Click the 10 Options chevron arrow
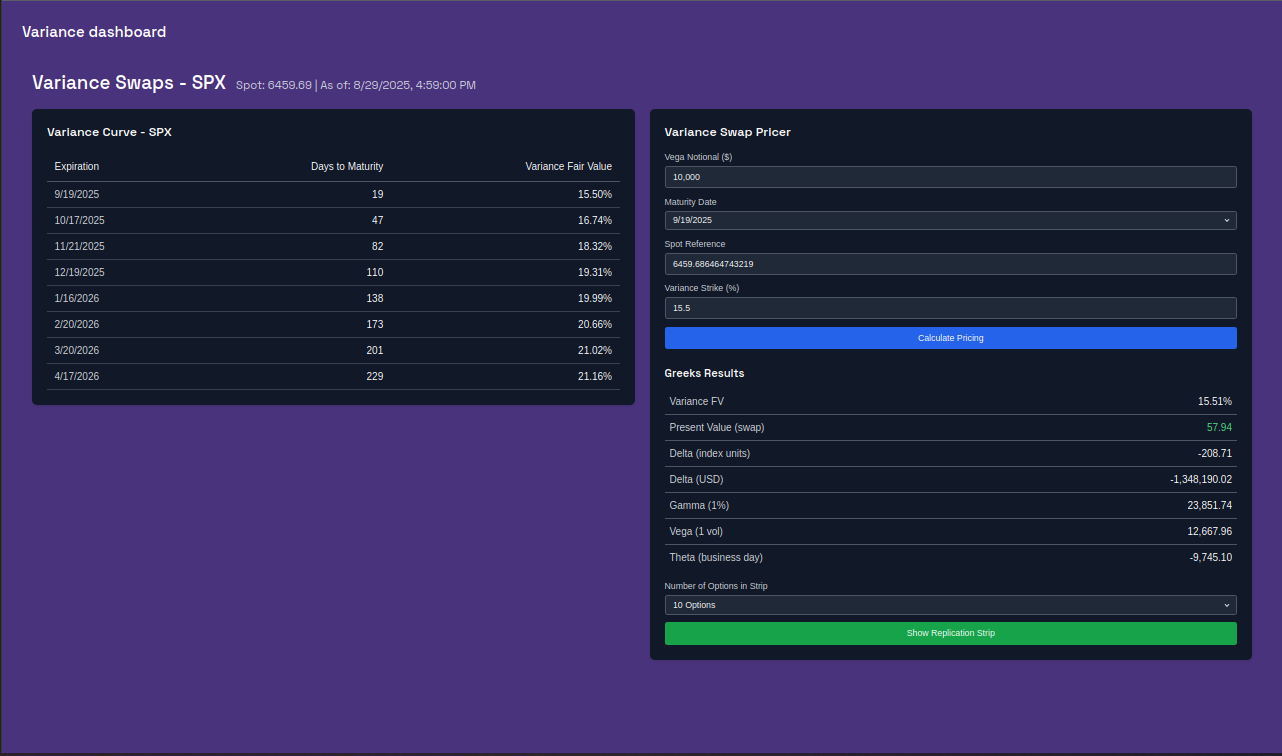 tap(1227, 605)
